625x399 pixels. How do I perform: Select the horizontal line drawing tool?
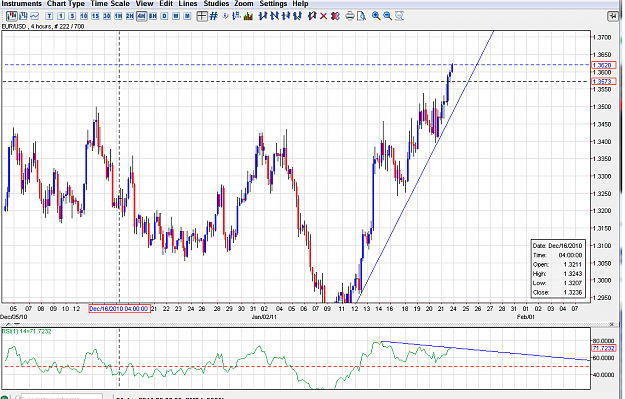click(x=286, y=16)
